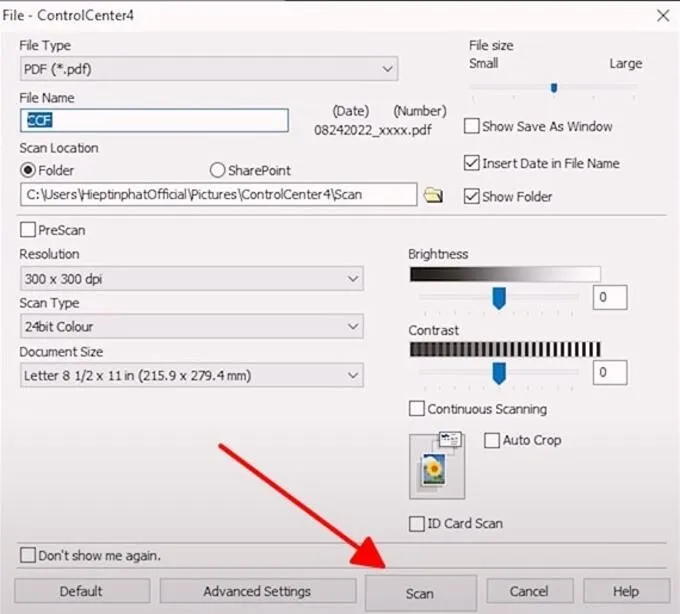Click the contrast striped bar
680x614 pixels.
coord(505,349)
